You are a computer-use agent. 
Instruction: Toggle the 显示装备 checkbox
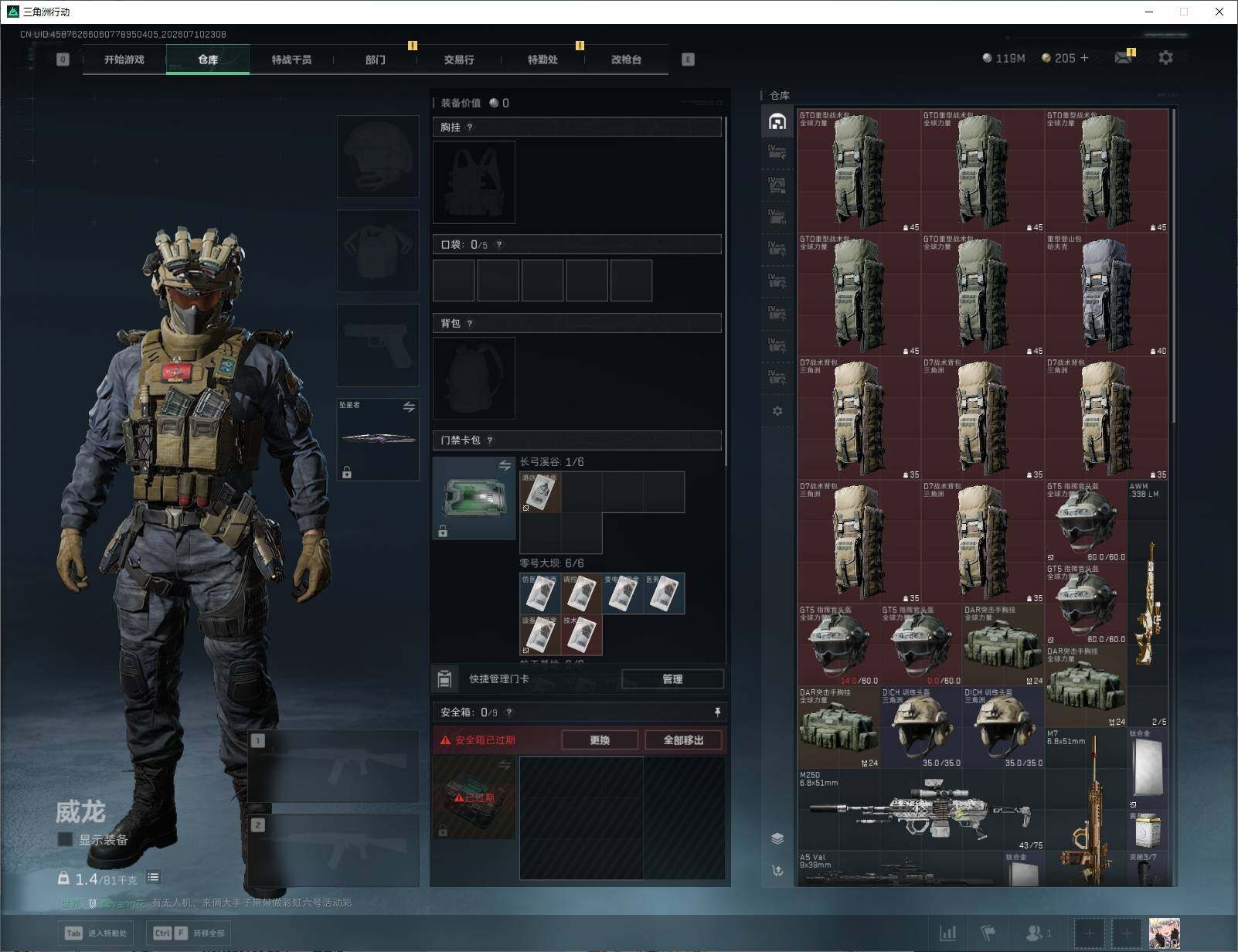pos(65,839)
